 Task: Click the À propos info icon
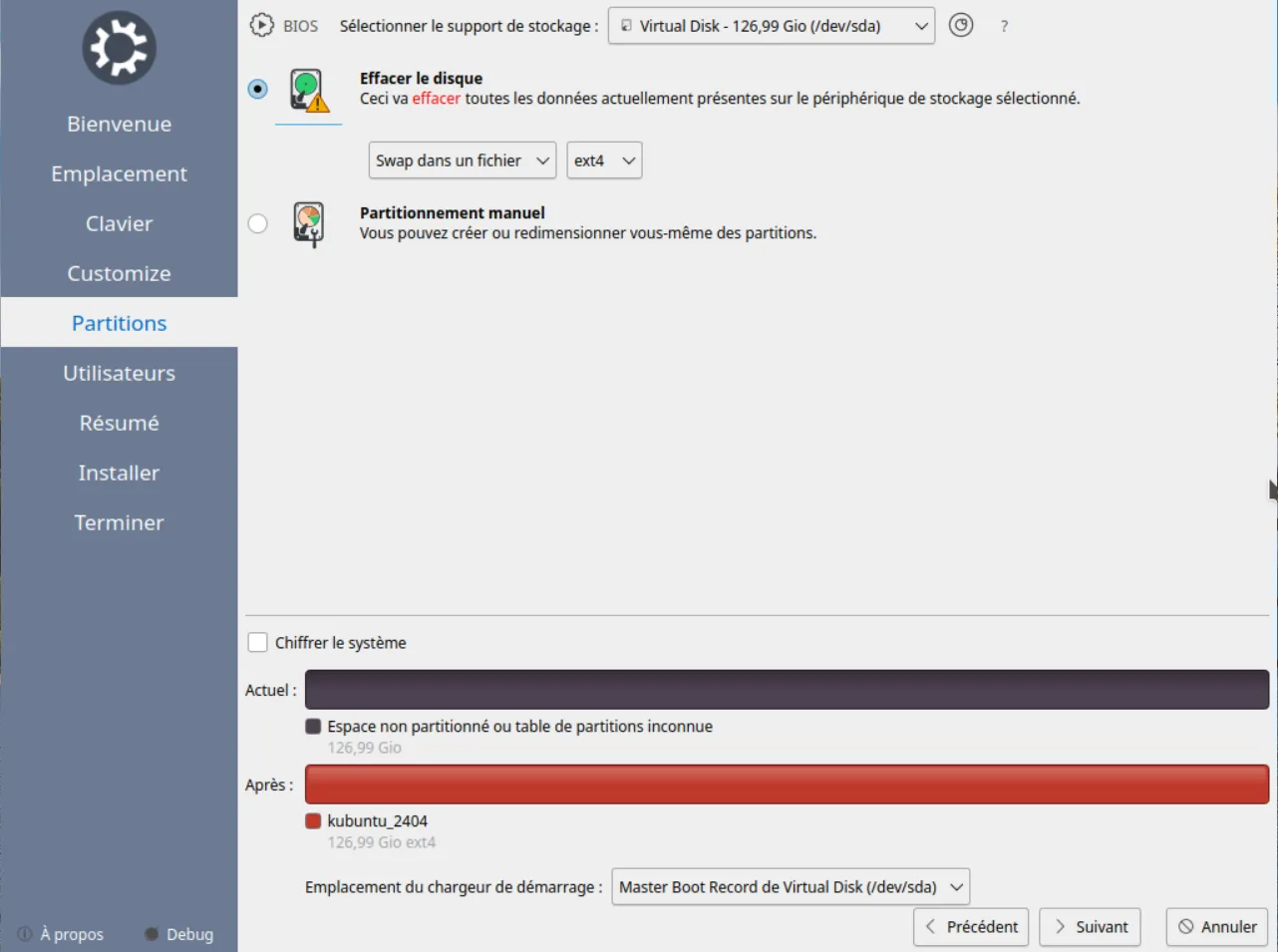pyautogui.click(x=25, y=934)
